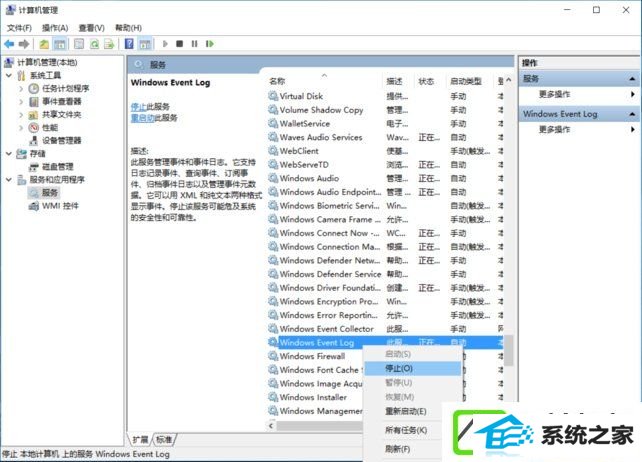Select 任务计划程序 in the tree

66,88
